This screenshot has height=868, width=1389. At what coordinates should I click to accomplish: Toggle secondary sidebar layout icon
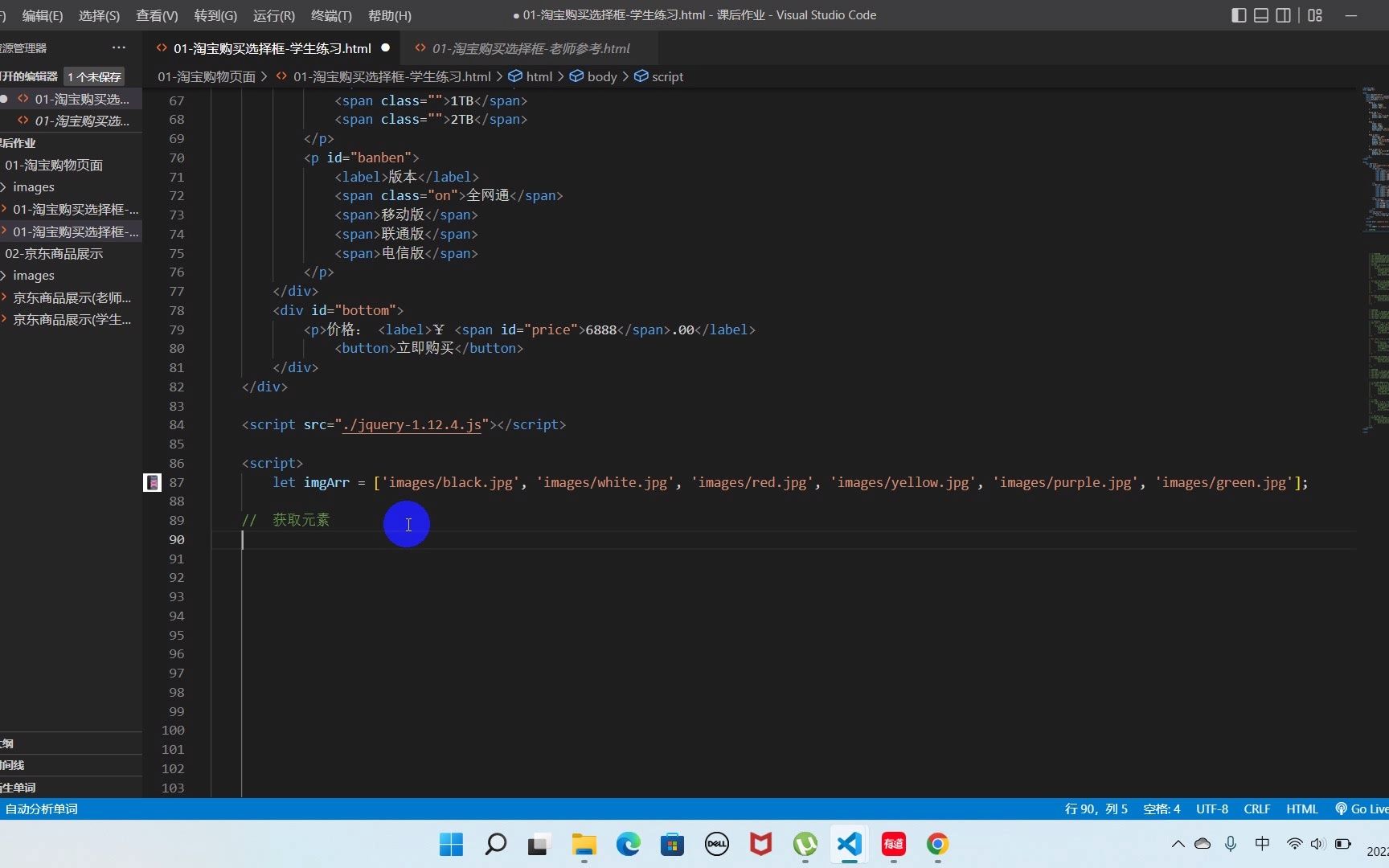(x=1284, y=15)
